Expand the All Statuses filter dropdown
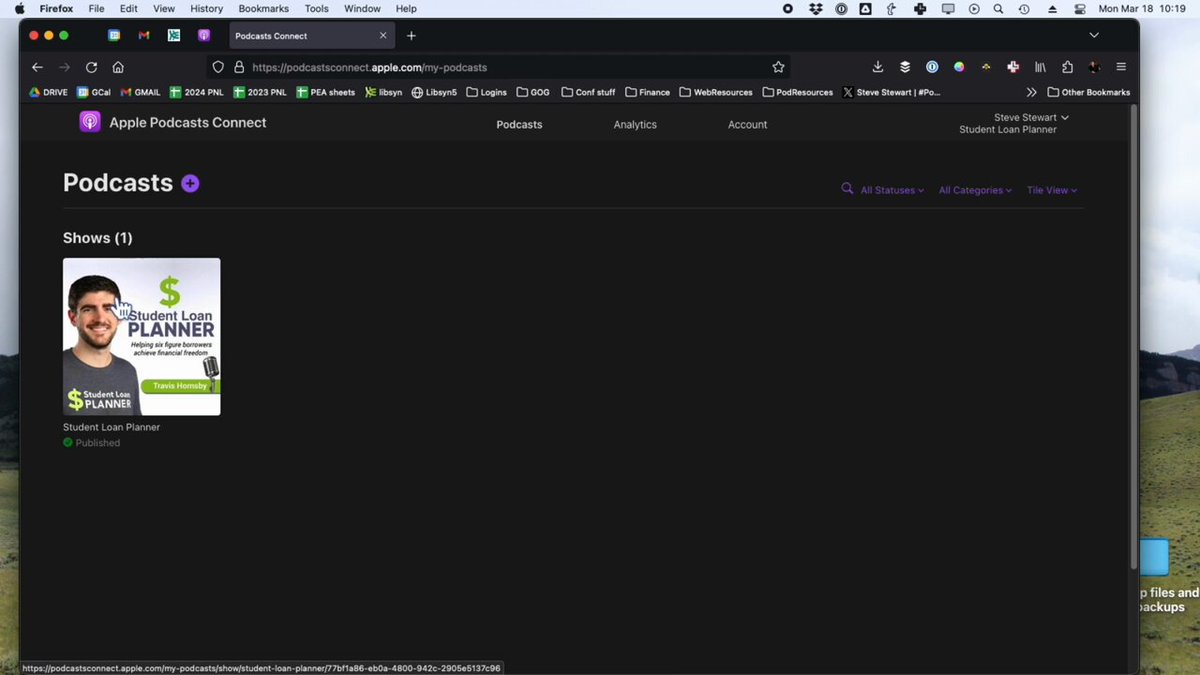 point(892,190)
